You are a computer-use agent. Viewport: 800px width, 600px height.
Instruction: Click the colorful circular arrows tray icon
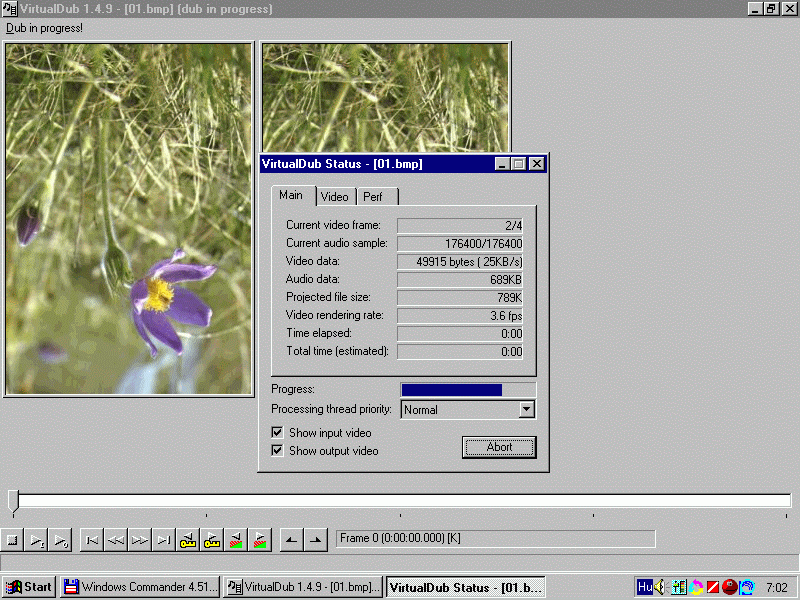(x=696, y=587)
